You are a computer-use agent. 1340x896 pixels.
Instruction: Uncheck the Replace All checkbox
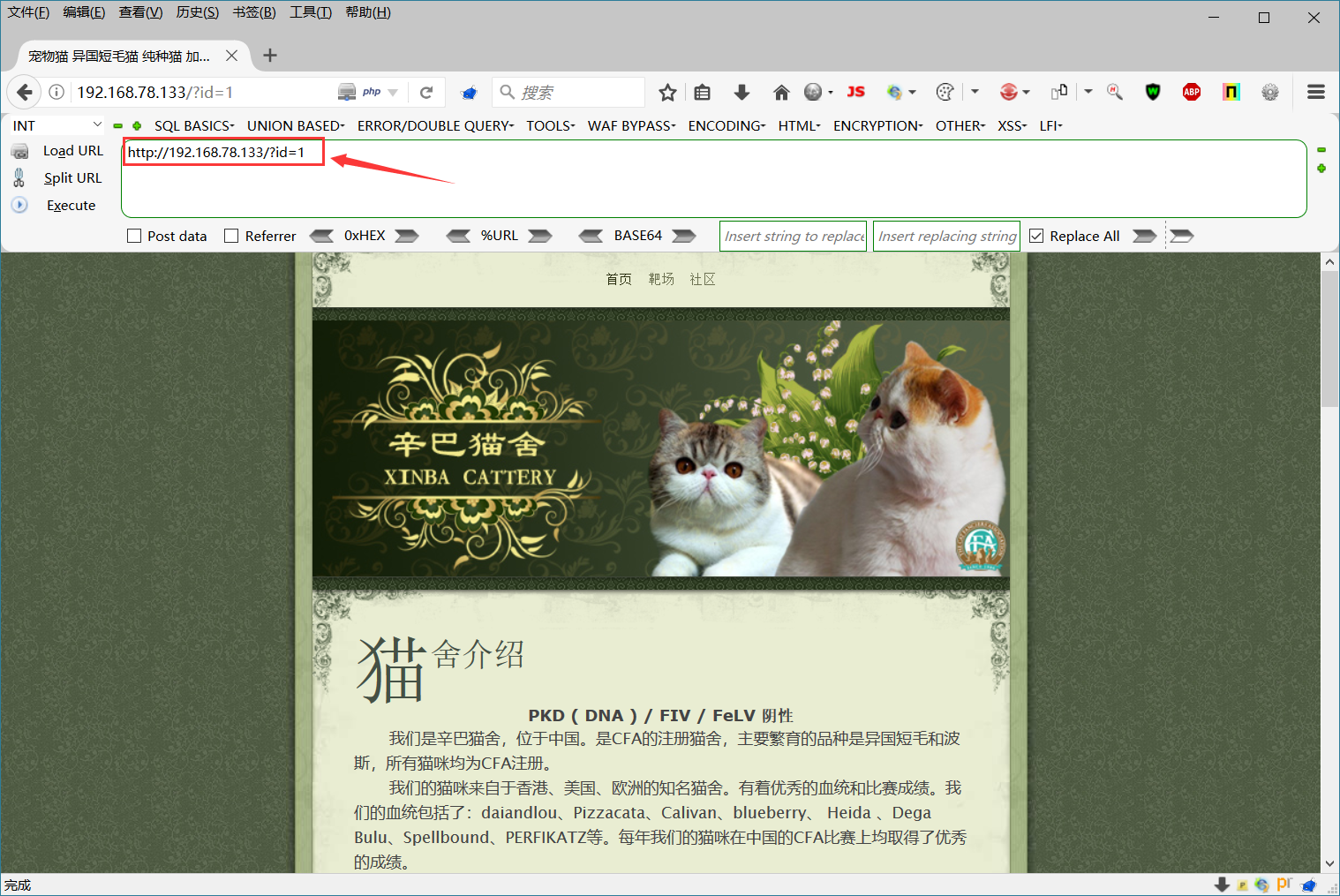click(1036, 236)
